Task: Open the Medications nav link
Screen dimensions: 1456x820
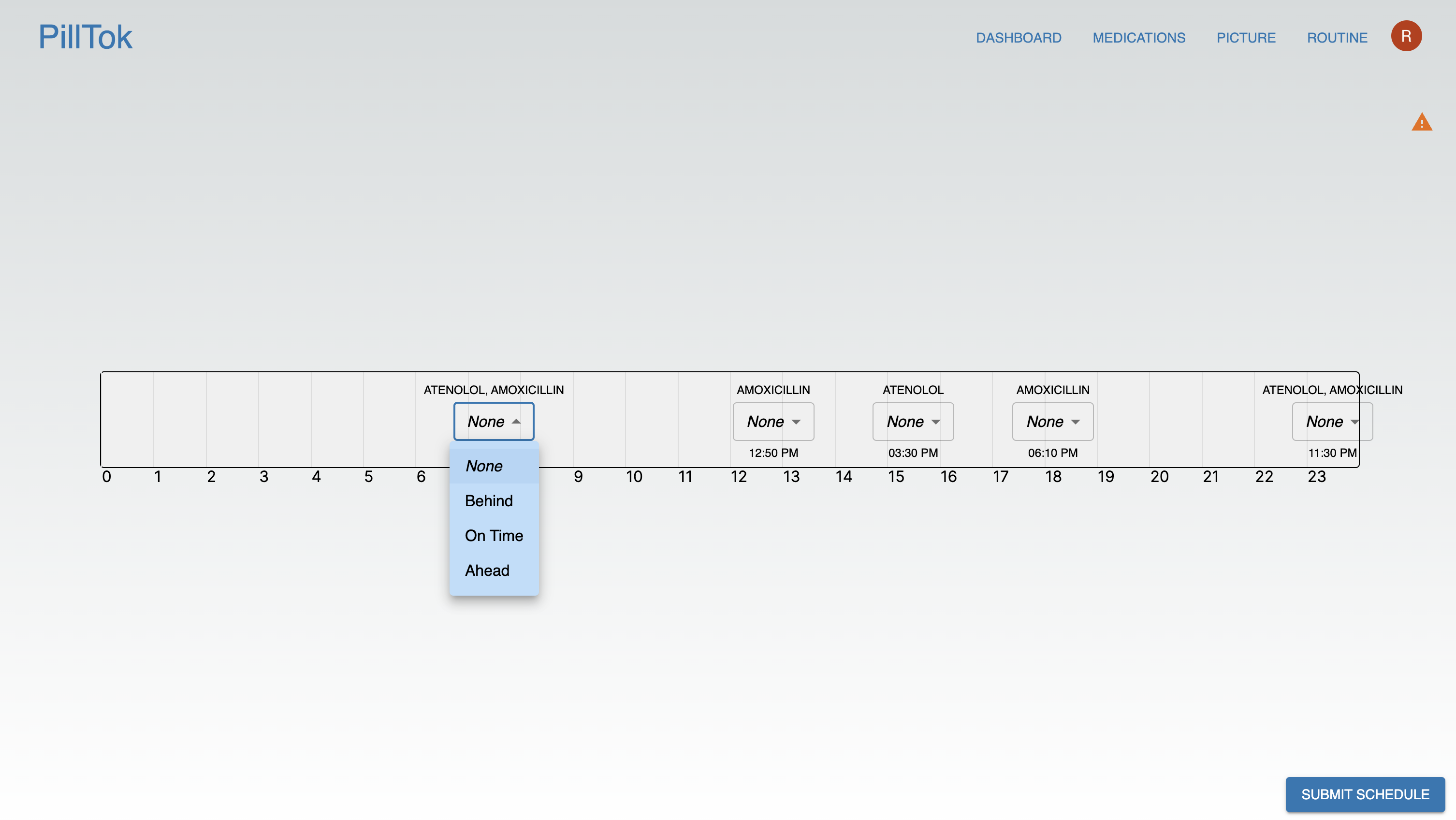Action: pos(1138,38)
